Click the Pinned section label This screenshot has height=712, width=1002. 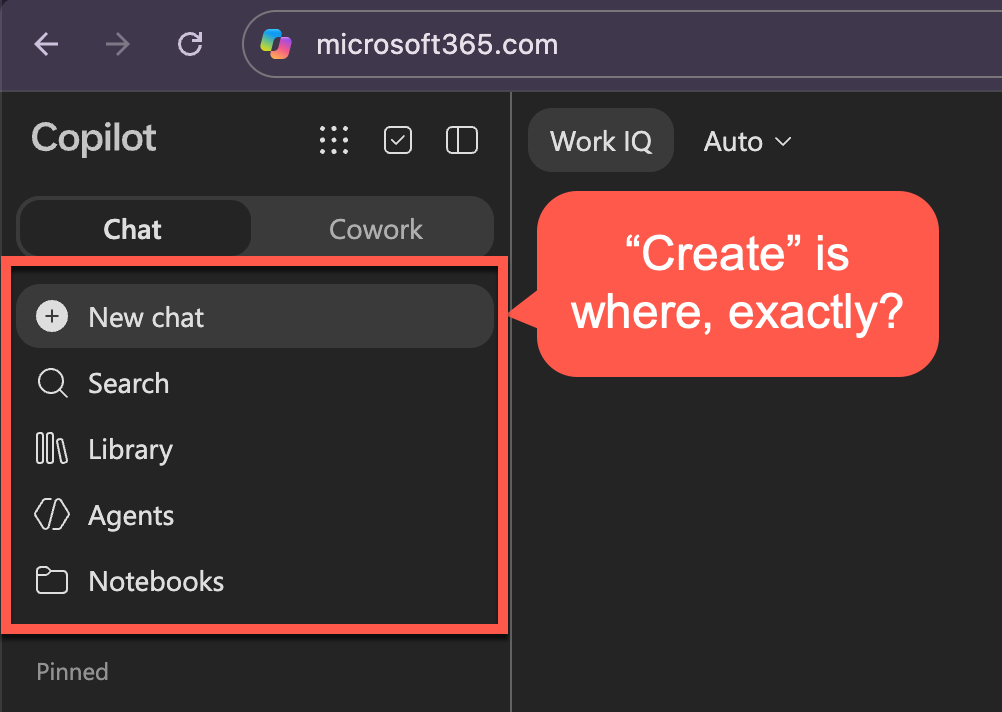[72, 672]
